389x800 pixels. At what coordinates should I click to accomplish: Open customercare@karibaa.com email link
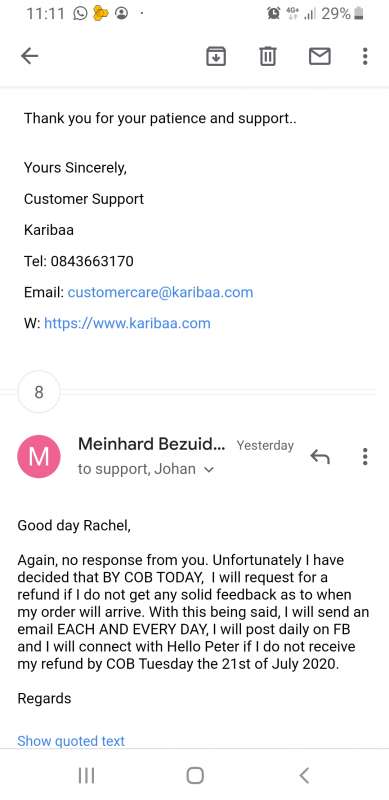click(x=160, y=292)
